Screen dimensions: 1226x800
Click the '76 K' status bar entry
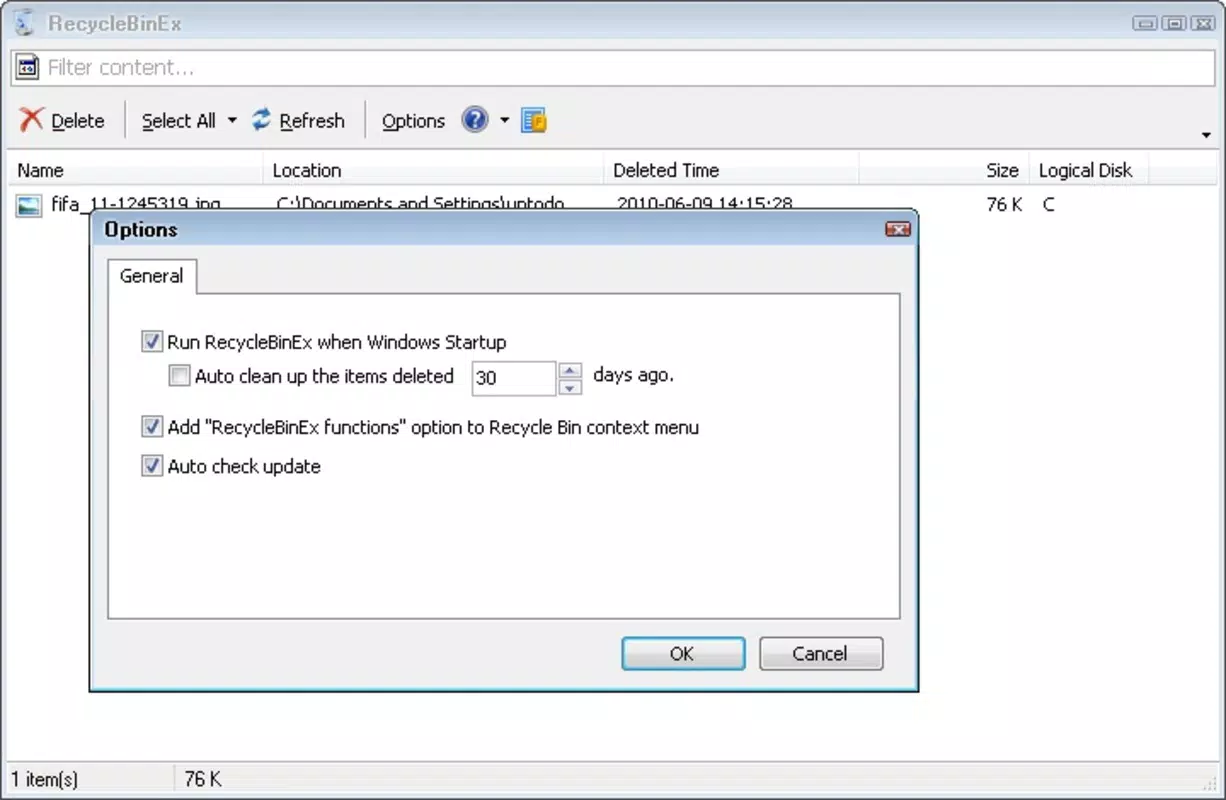click(203, 779)
